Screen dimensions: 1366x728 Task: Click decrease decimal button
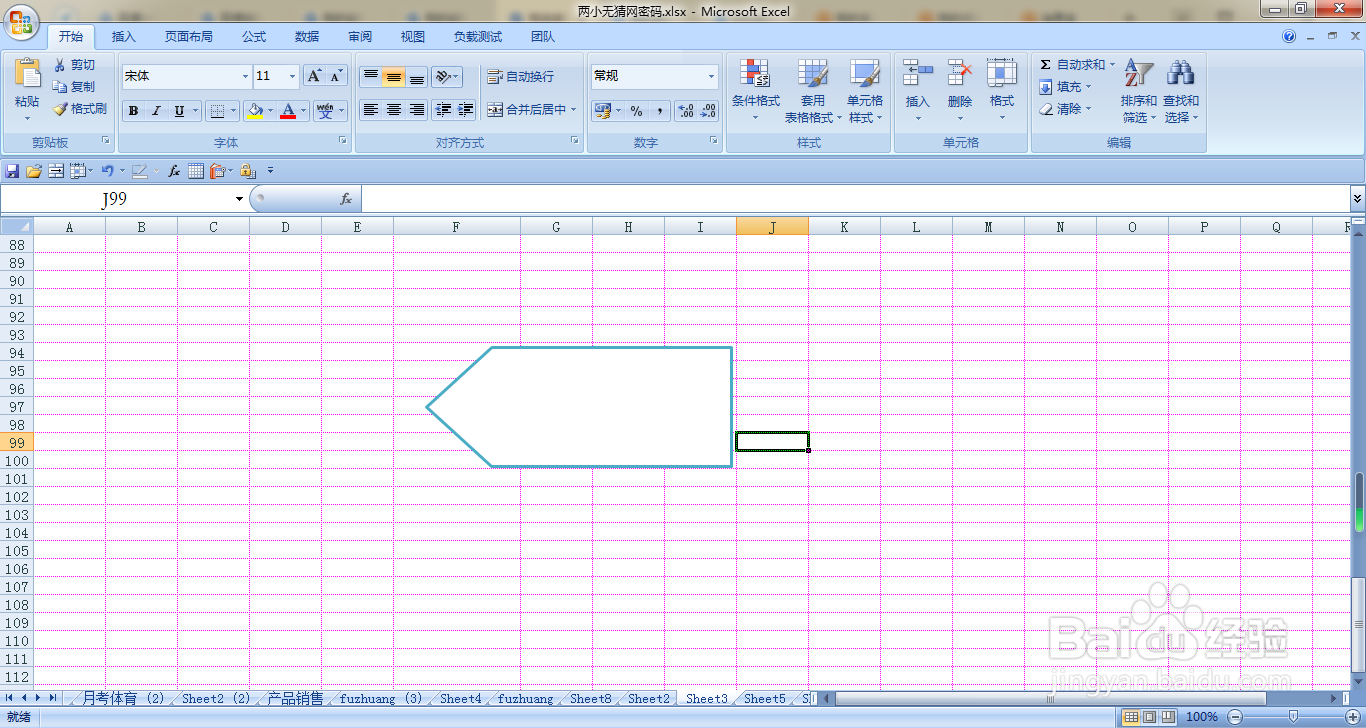(708, 111)
